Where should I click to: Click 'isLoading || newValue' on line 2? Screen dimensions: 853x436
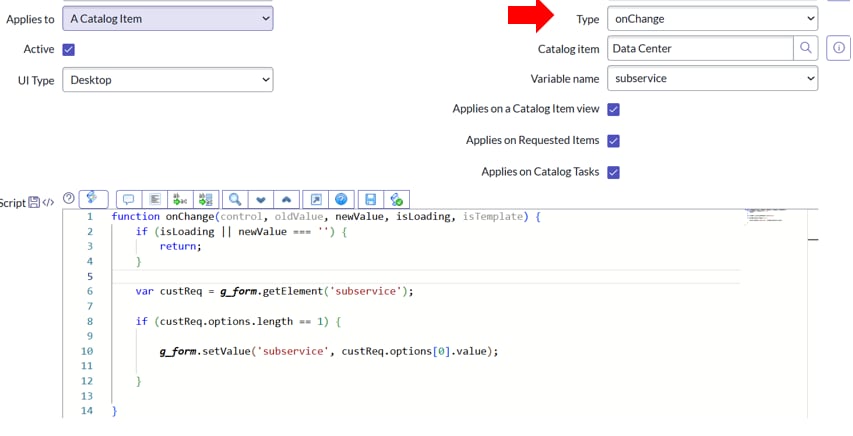click(223, 232)
